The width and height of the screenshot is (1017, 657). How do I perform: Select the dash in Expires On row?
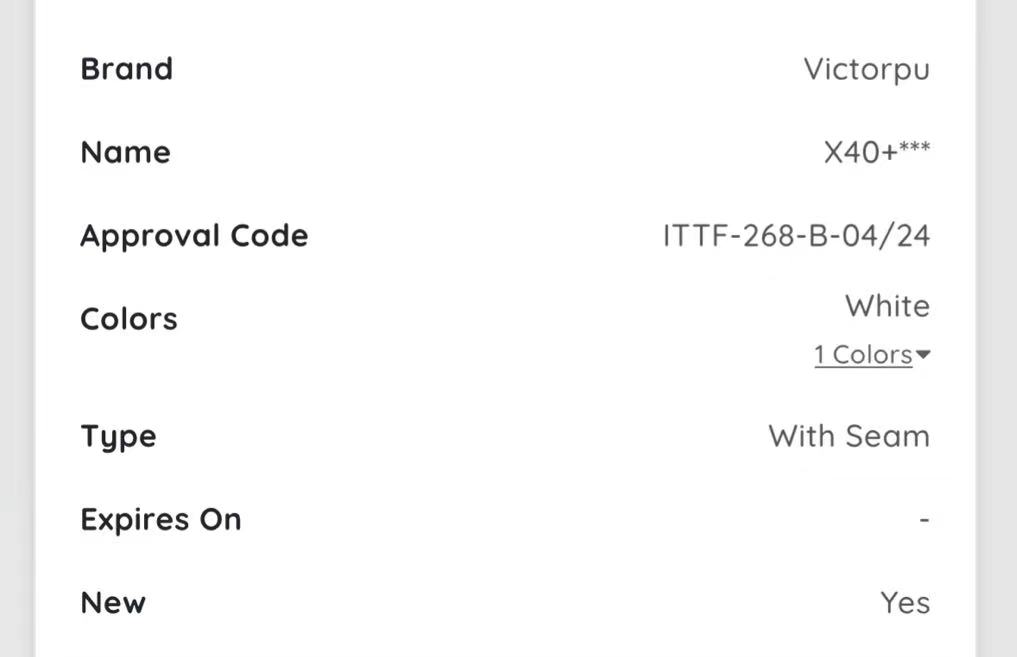(924, 520)
